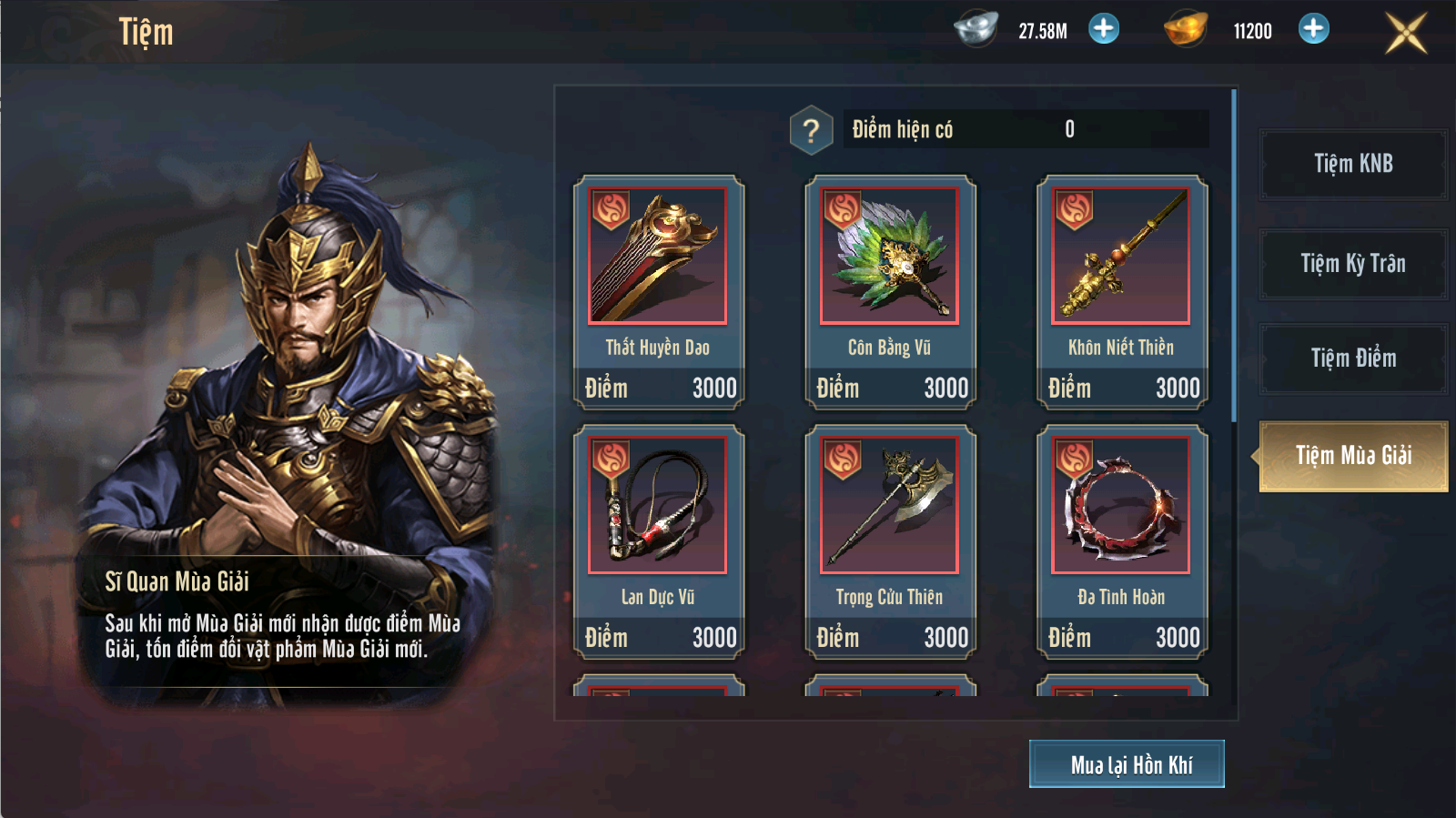
Task: Click the Điểm hiện có points field
Action: 1026,129
